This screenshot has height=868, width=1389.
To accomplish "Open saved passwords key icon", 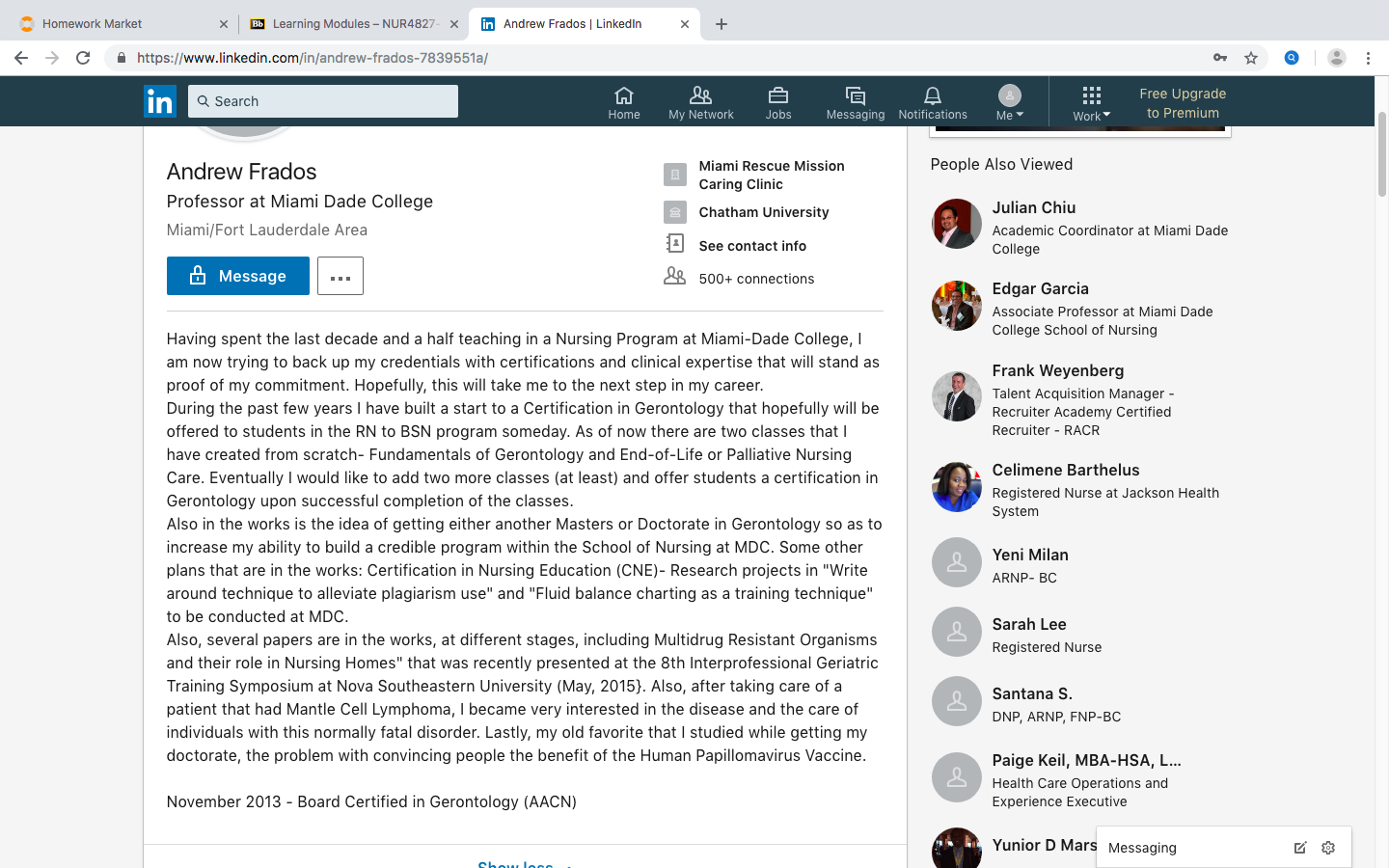I will tap(1220, 58).
